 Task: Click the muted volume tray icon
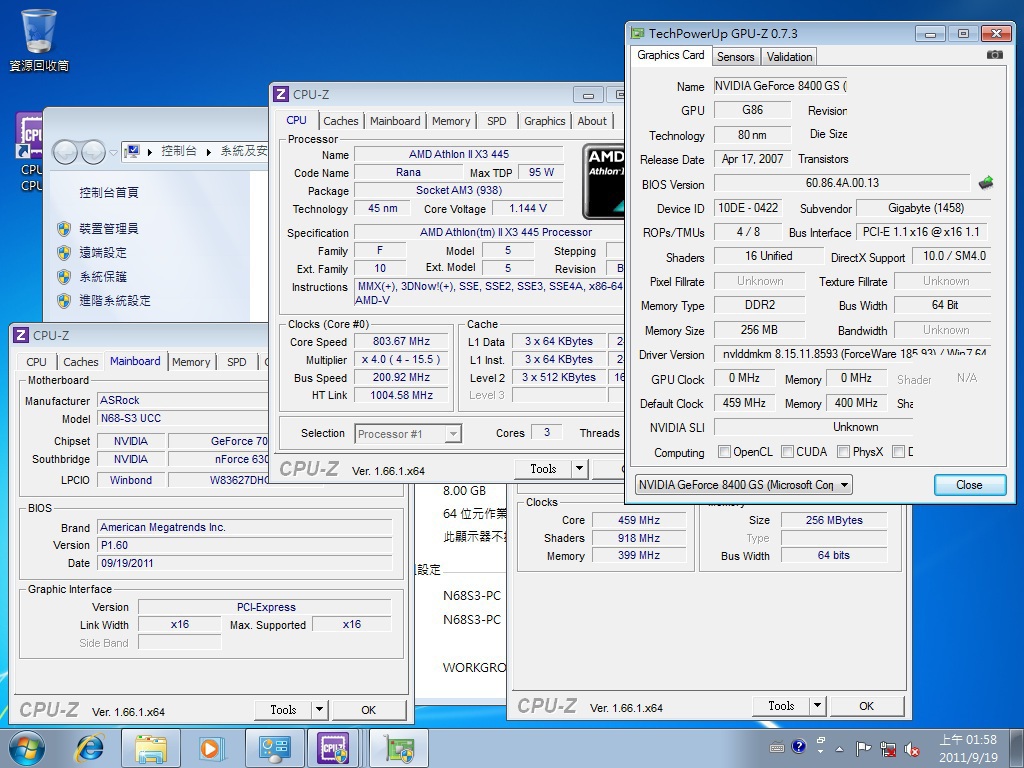tap(912, 748)
